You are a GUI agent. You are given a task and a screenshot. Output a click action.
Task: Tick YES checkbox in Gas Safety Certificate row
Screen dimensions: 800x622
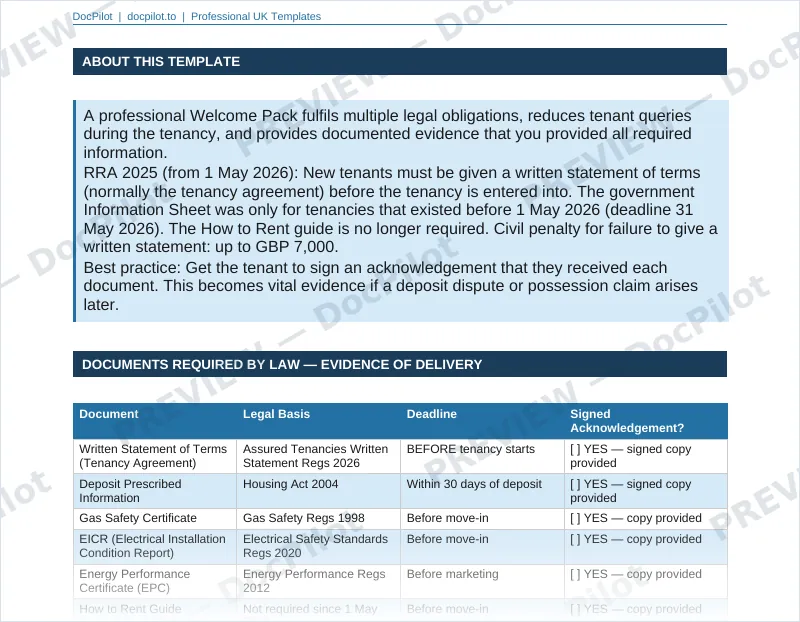click(x=575, y=518)
